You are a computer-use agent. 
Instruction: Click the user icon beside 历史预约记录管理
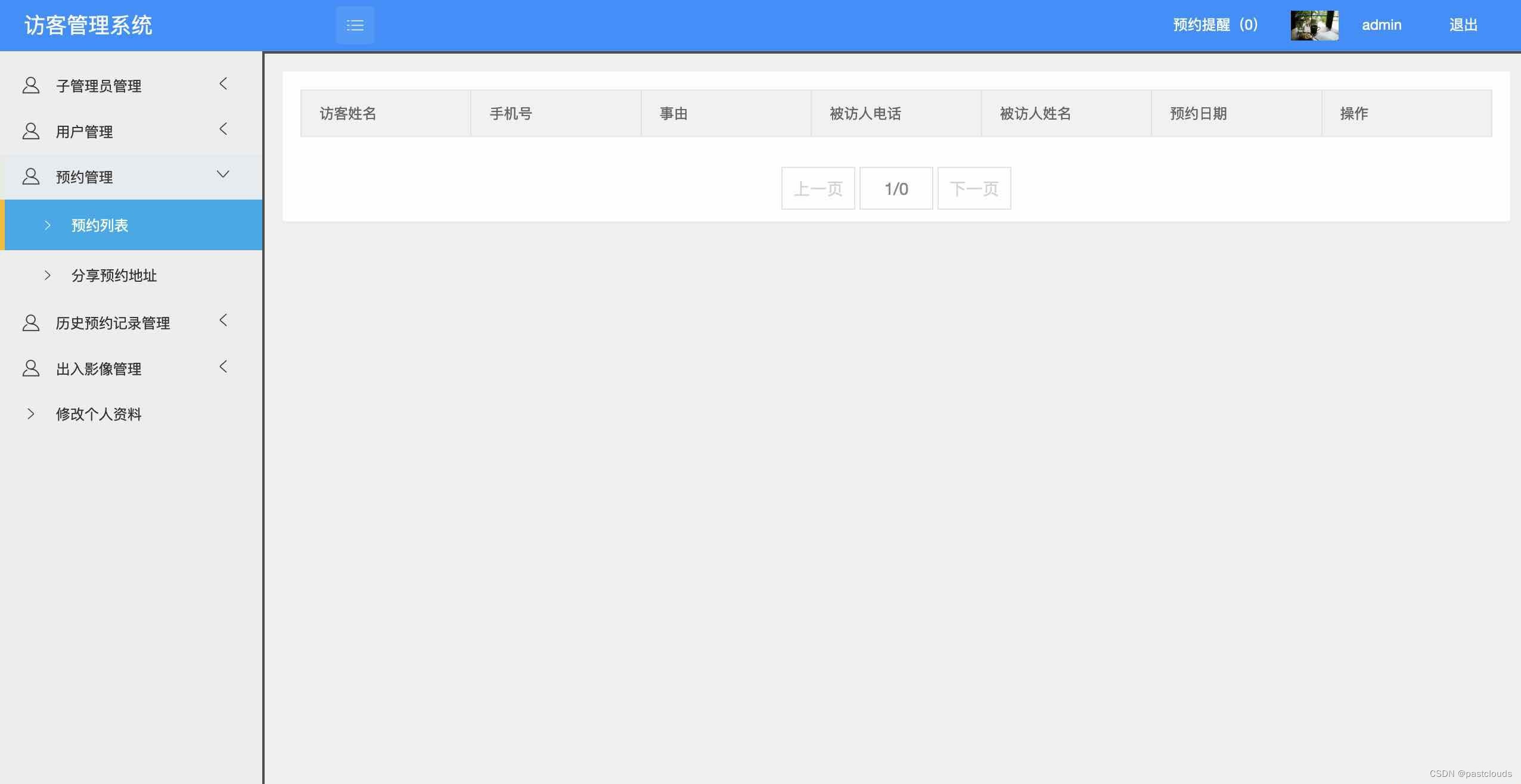pos(31,323)
